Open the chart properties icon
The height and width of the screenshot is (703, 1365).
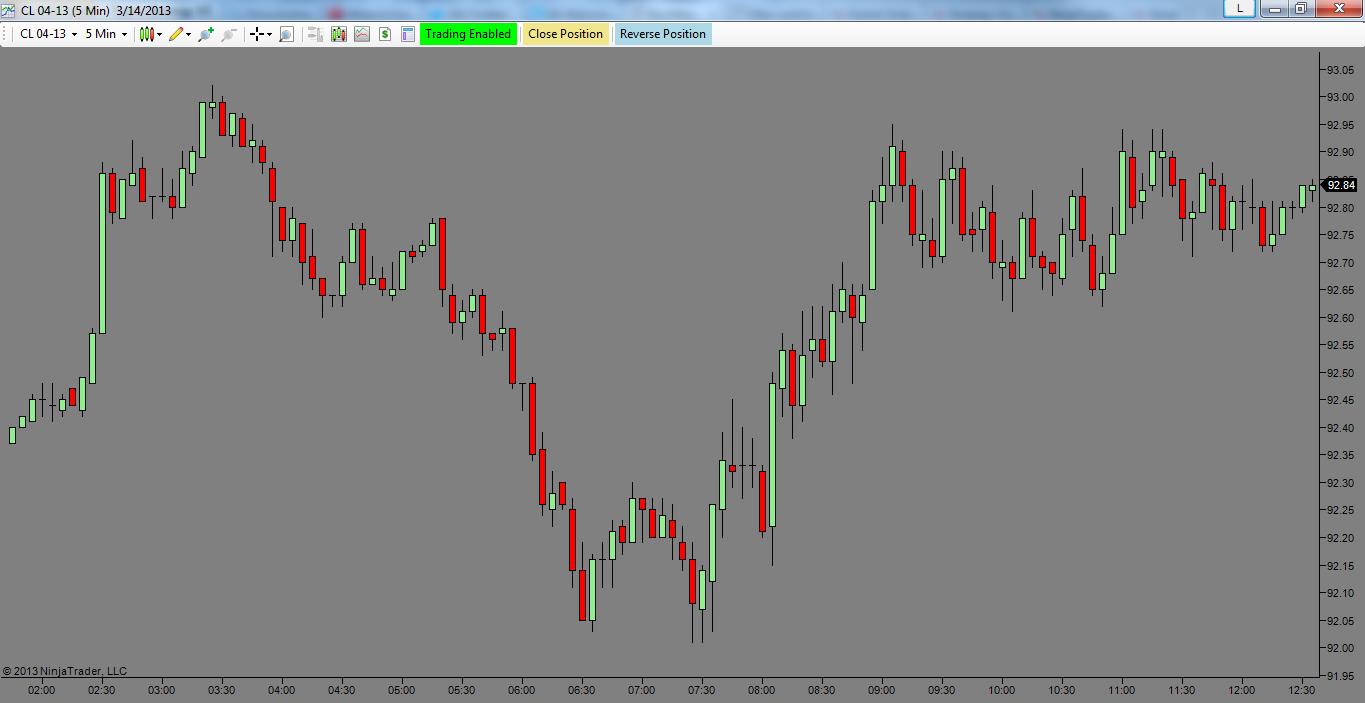click(x=407, y=34)
